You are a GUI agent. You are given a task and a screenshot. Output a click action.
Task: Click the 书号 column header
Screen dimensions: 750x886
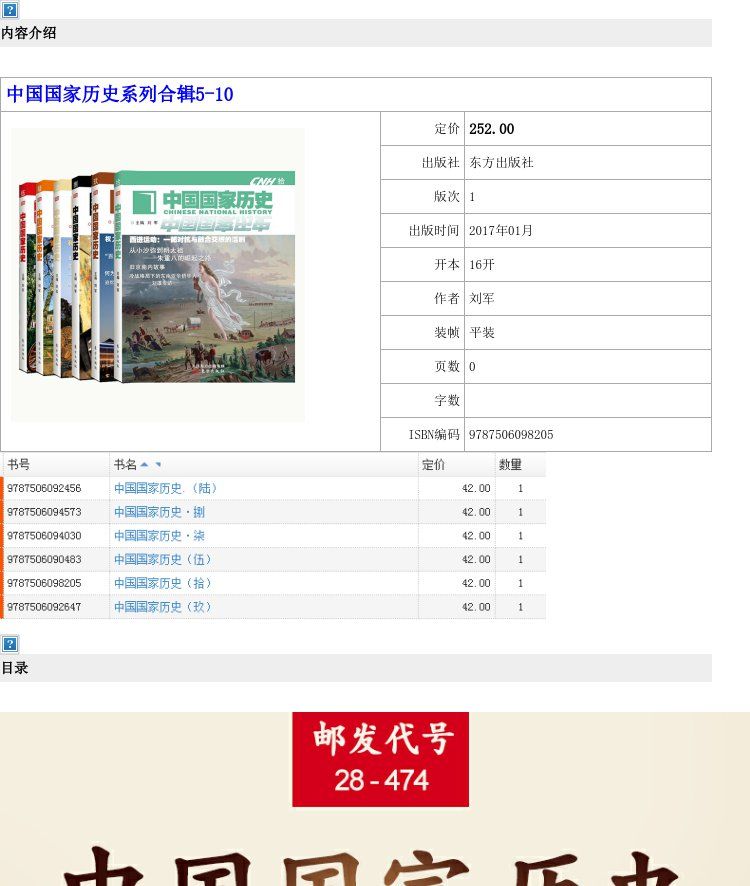click(19, 465)
